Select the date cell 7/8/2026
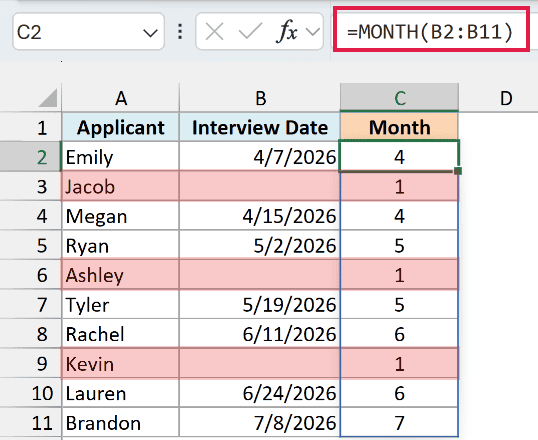The height and width of the screenshot is (440, 538). point(260,422)
